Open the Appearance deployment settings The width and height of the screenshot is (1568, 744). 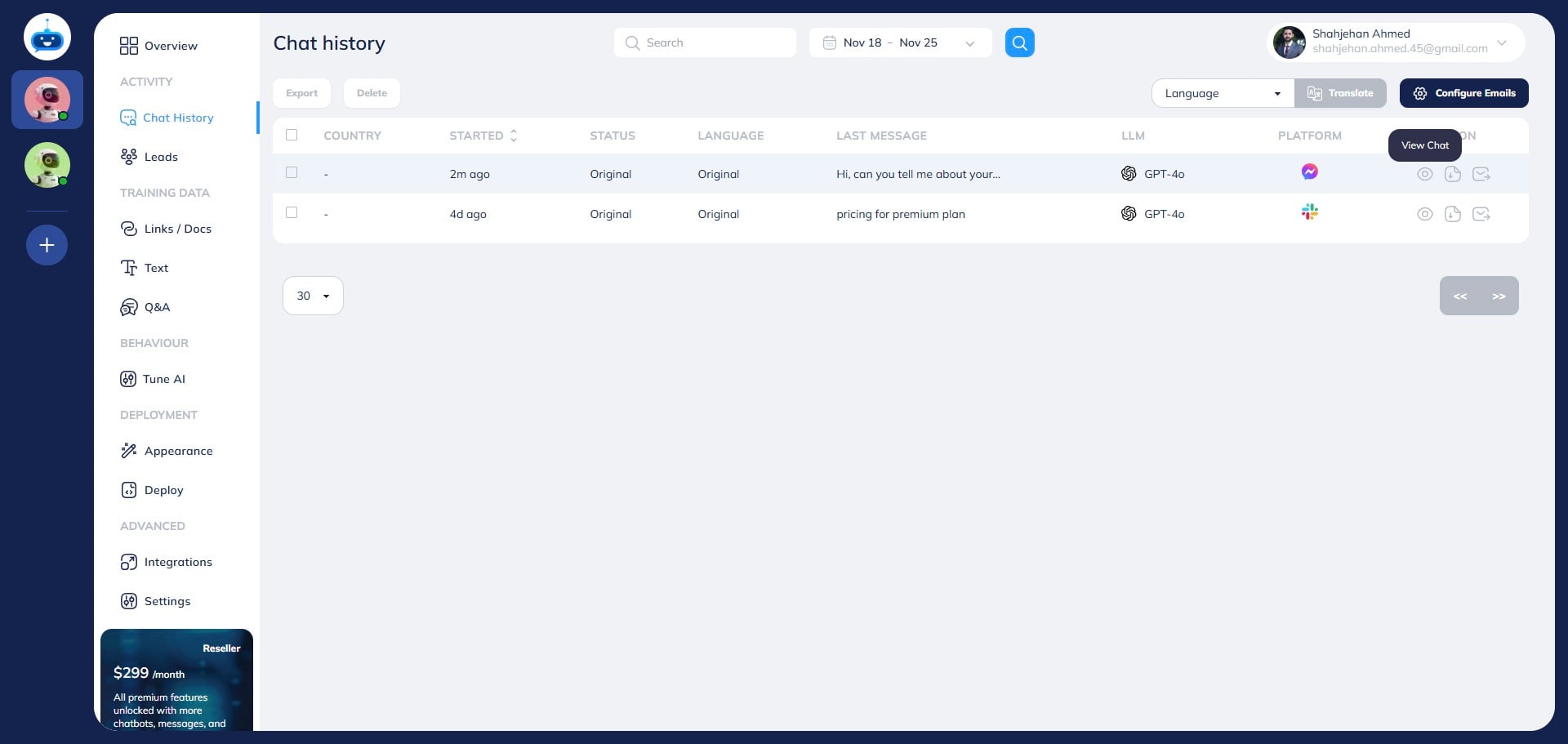[179, 451]
